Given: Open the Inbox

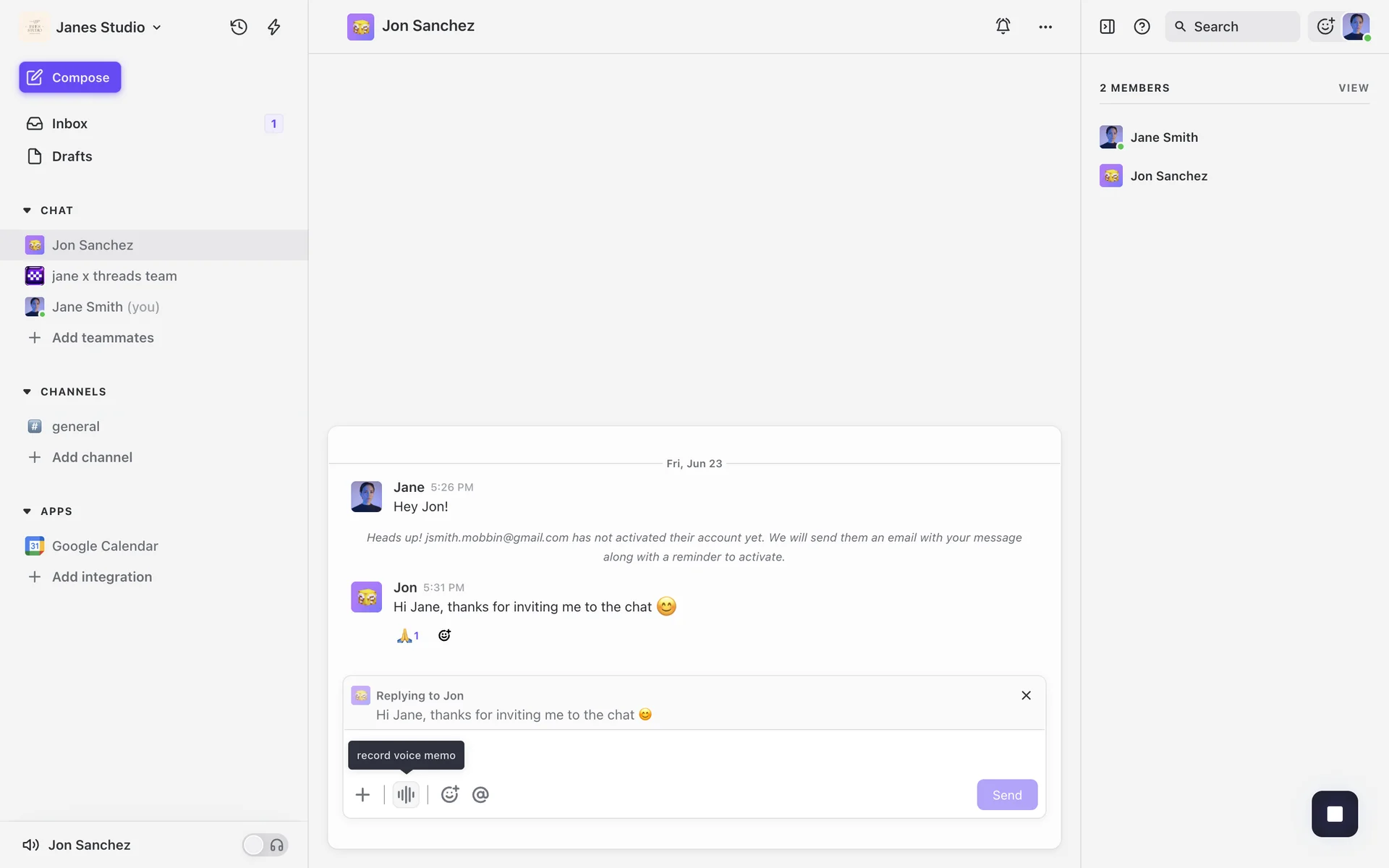Looking at the screenshot, I should (x=69, y=124).
